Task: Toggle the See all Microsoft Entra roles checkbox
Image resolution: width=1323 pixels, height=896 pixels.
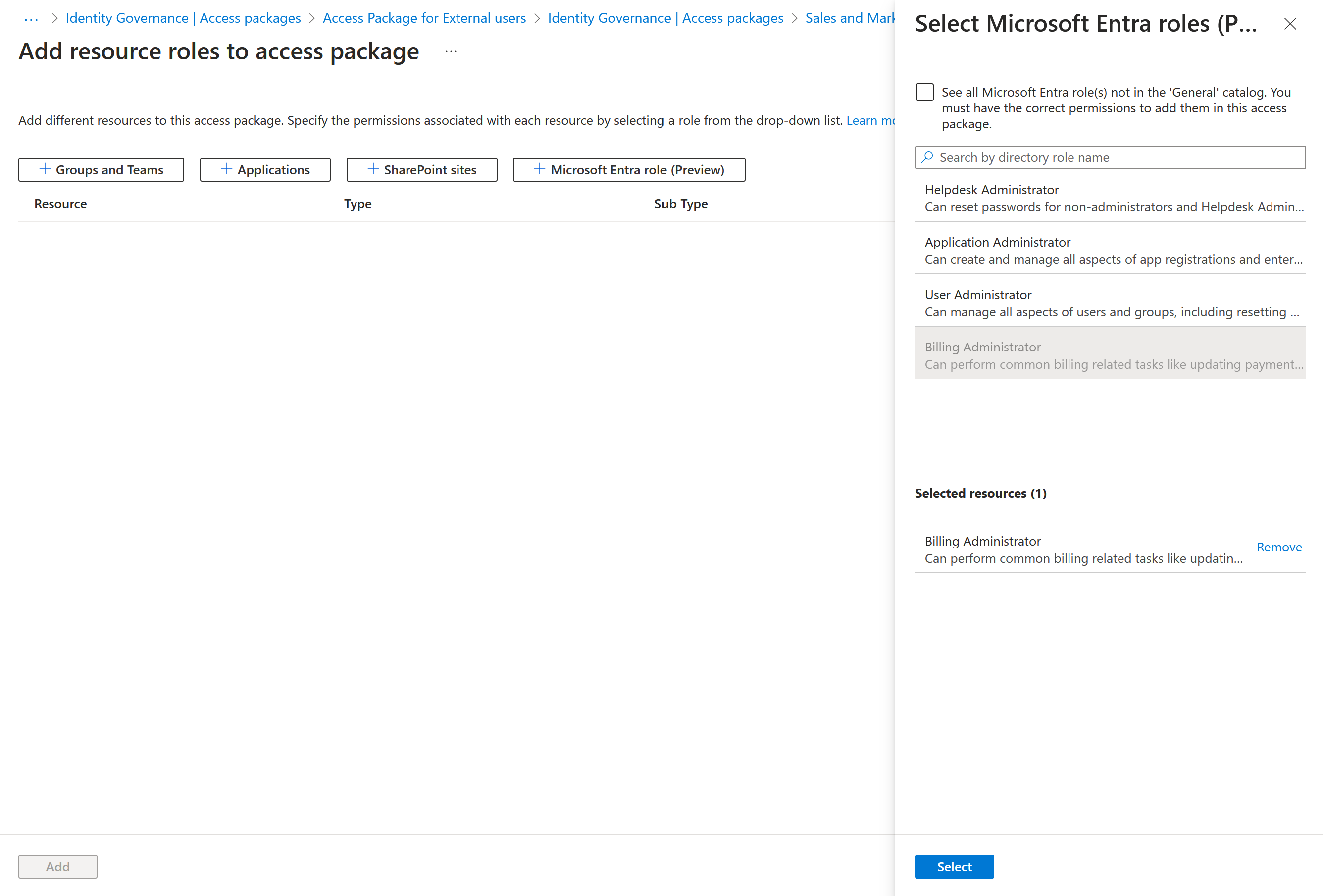Action: click(924, 92)
